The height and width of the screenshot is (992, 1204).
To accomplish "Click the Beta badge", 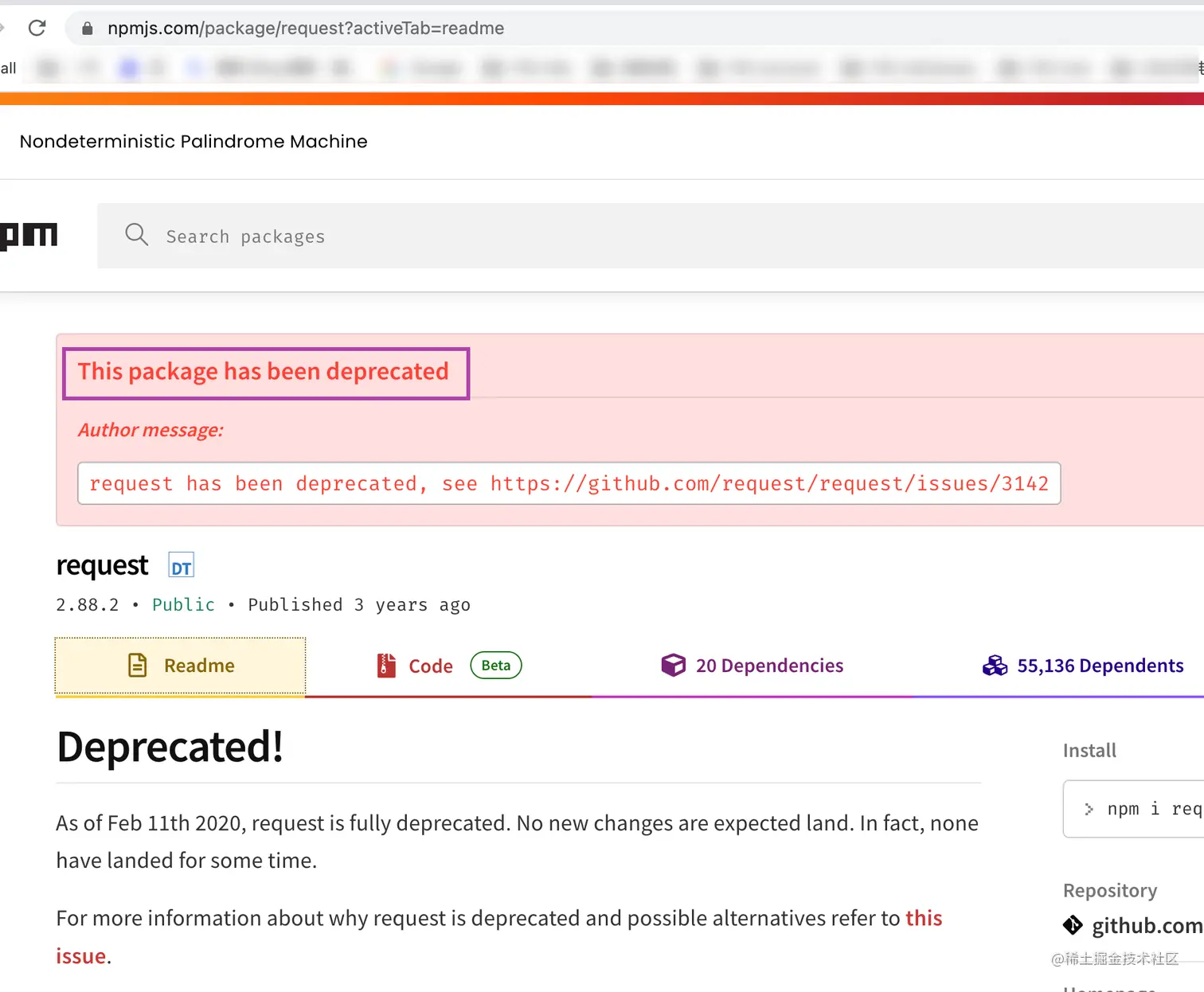I will 496,666.
